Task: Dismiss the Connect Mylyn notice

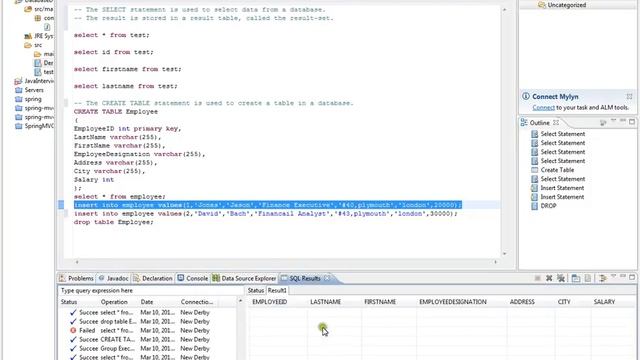Action: point(629,97)
